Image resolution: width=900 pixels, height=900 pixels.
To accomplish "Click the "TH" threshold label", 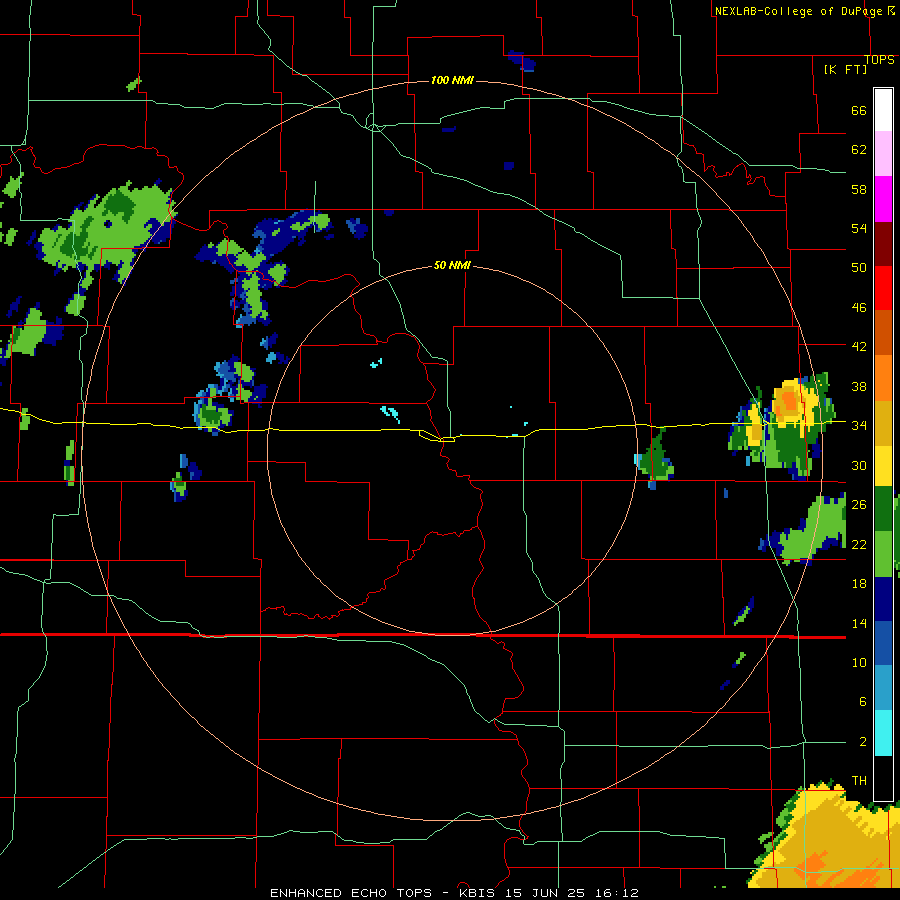I will tap(859, 780).
